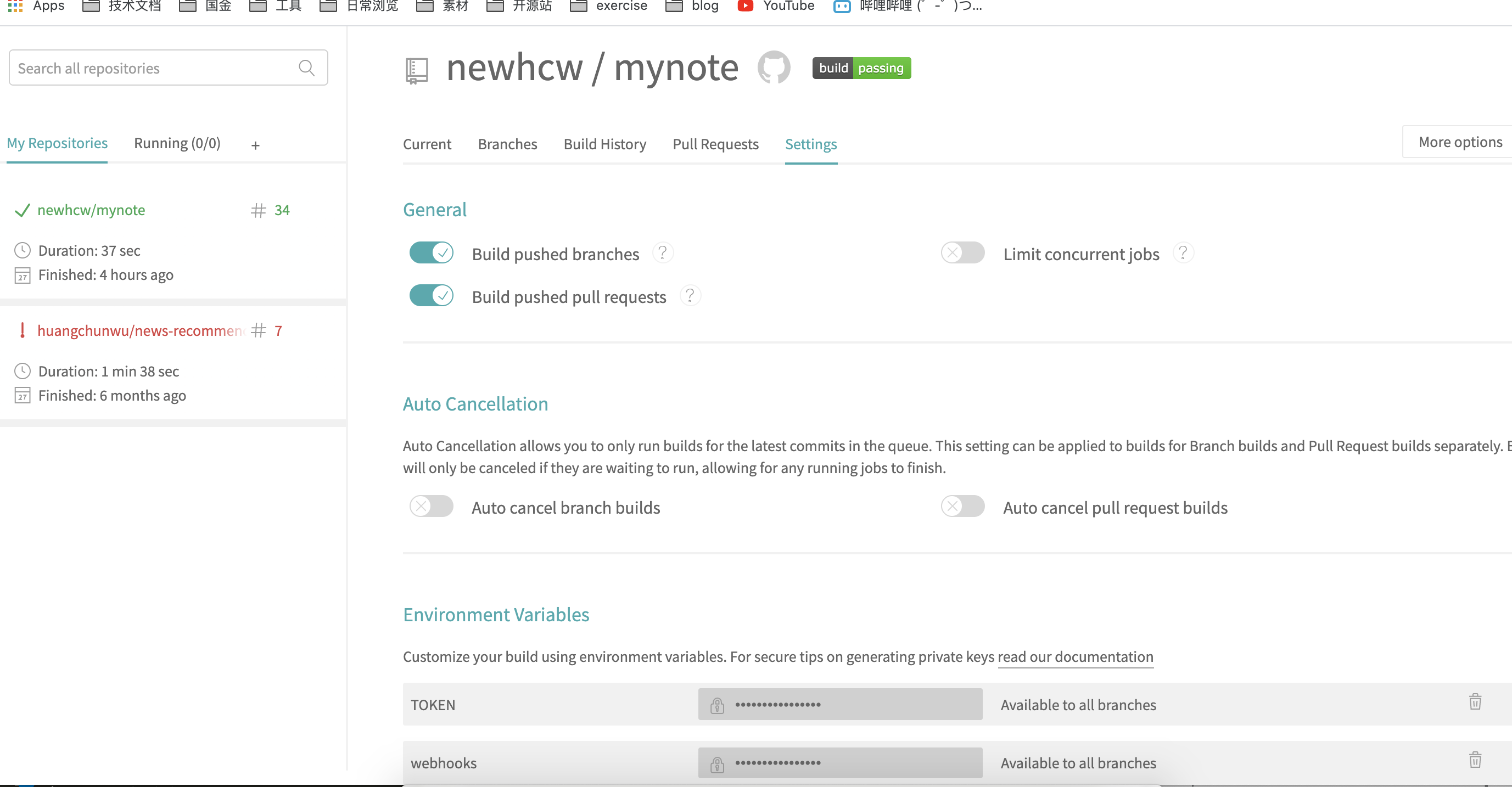Enable Auto cancel branch builds toggle
The width and height of the screenshot is (1512, 787).
pyautogui.click(x=432, y=506)
